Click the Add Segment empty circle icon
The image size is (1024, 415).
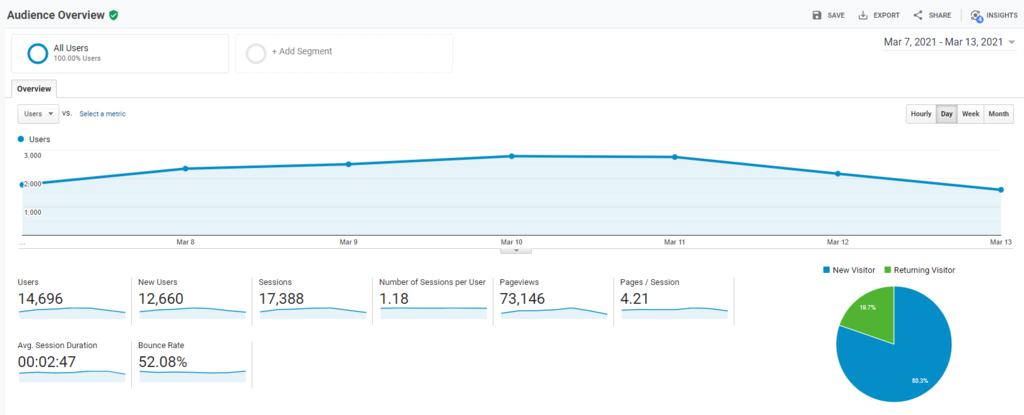tap(256, 53)
